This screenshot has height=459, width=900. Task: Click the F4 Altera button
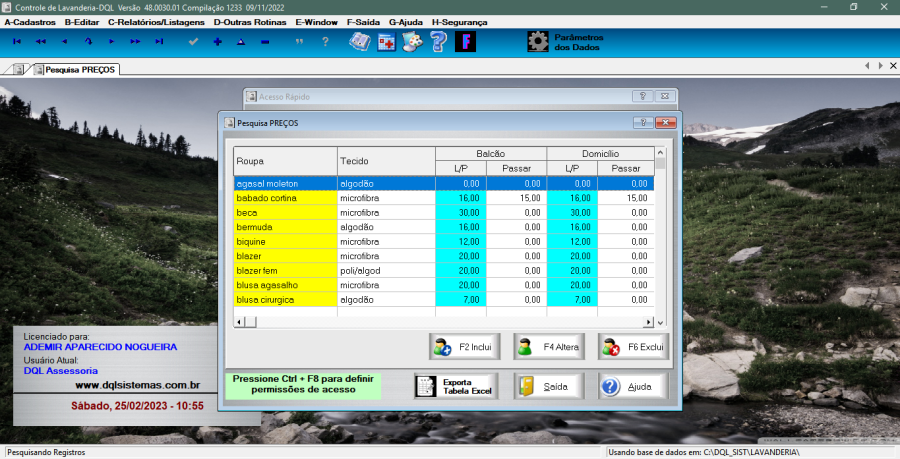[x=548, y=347]
